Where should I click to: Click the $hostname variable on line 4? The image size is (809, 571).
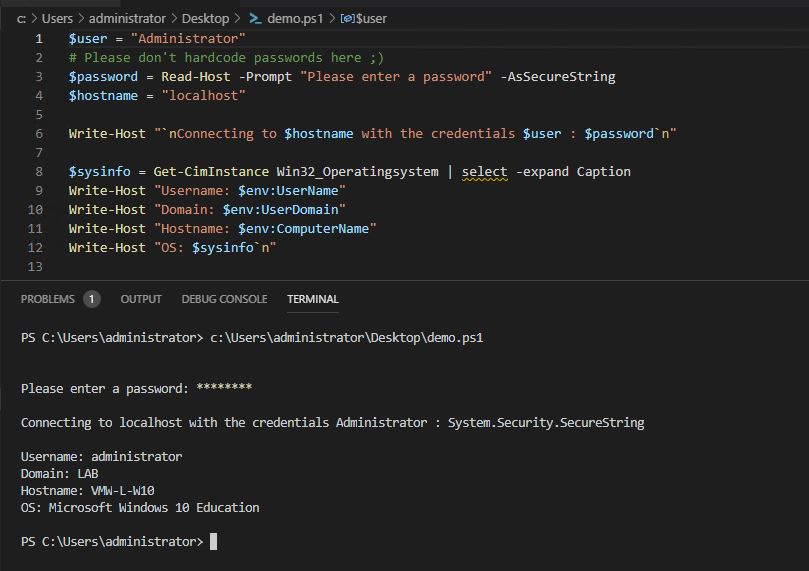103,96
